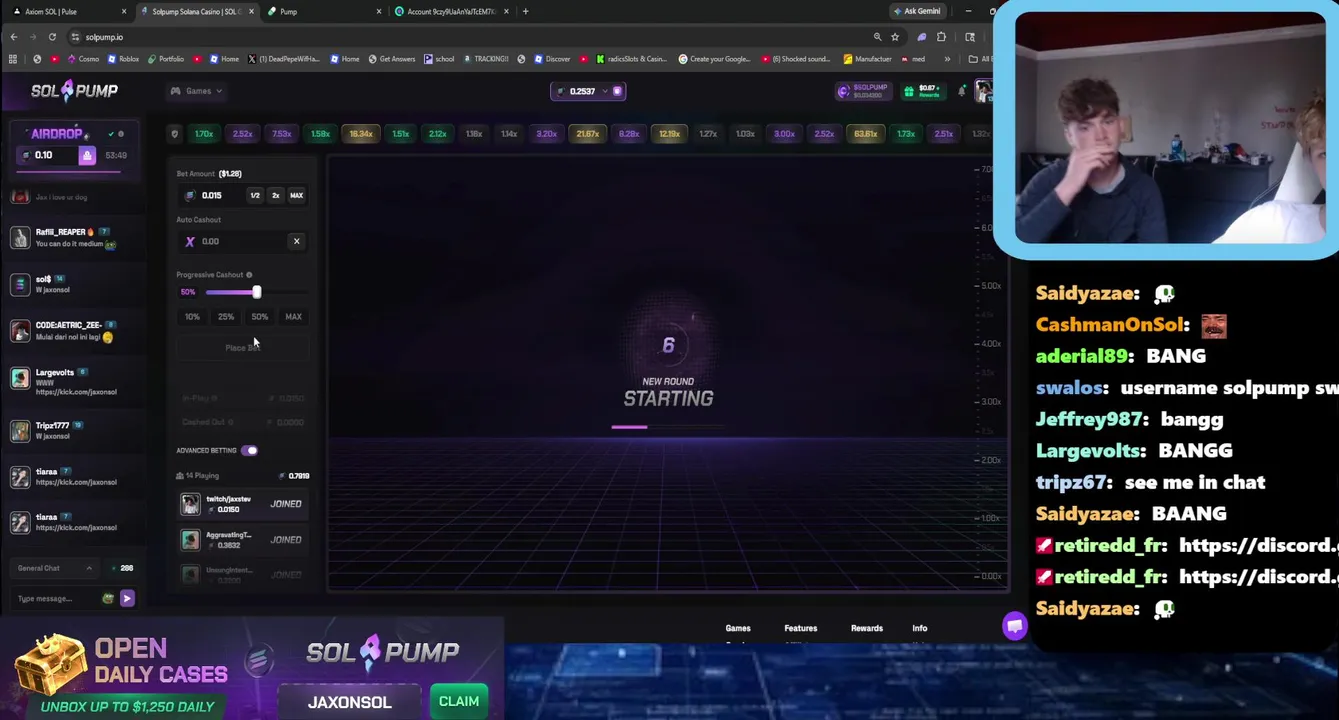Click the Sol Pump logo
The width and height of the screenshot is (1339, 720).
pyautogui.click(x=74, y=91)
